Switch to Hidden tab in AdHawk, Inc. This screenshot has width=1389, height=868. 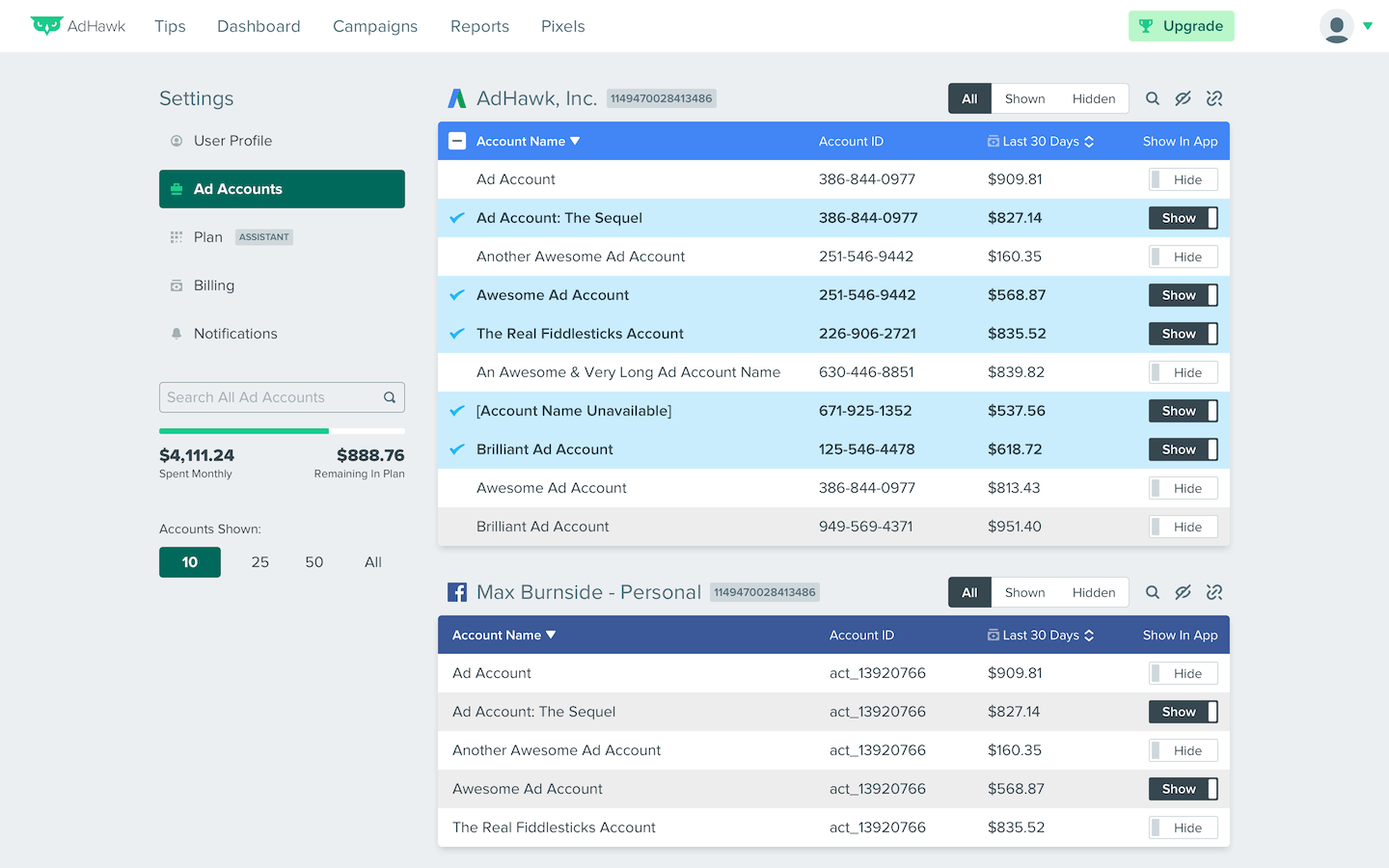coord(1093,98)
